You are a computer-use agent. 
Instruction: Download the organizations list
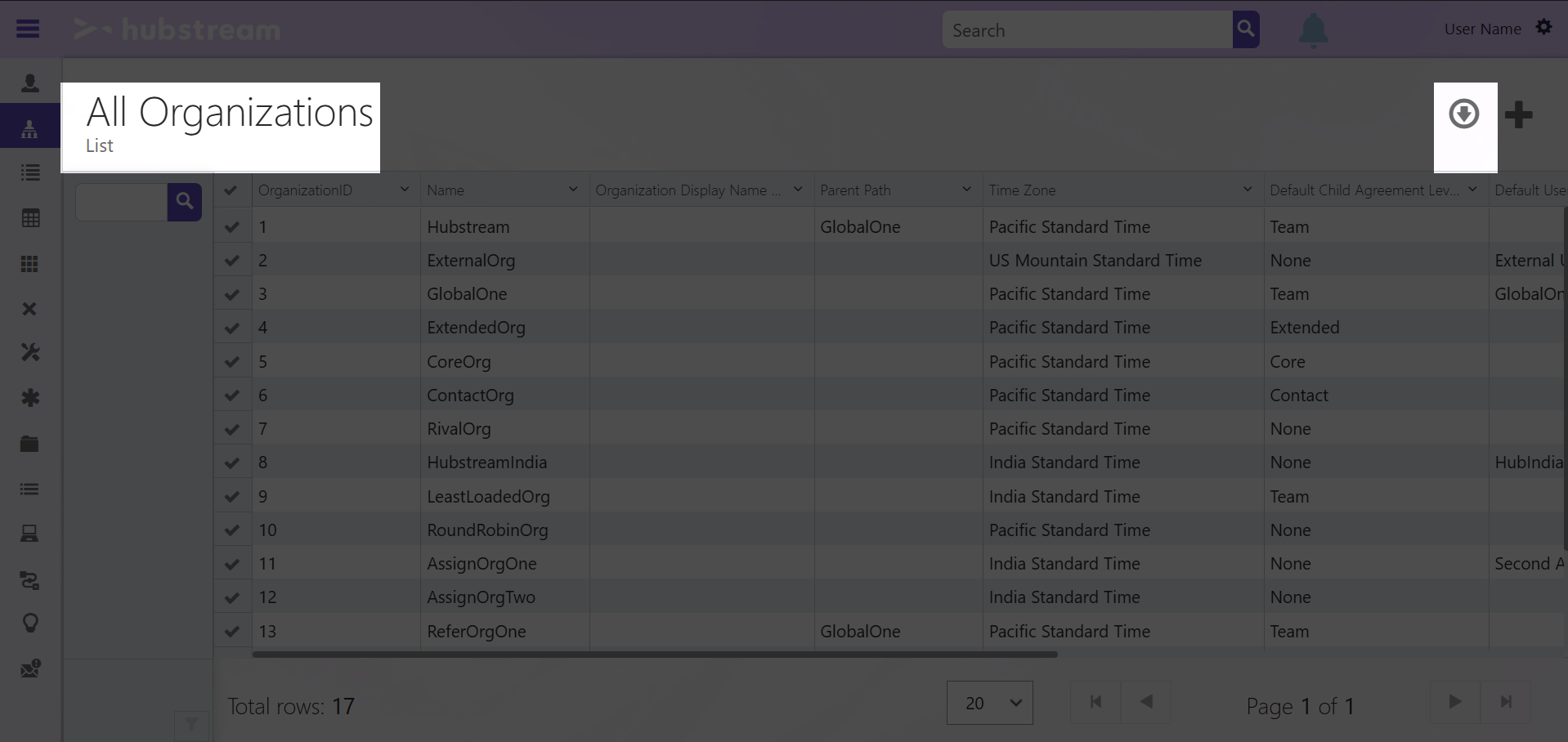tap(1463, 114)
